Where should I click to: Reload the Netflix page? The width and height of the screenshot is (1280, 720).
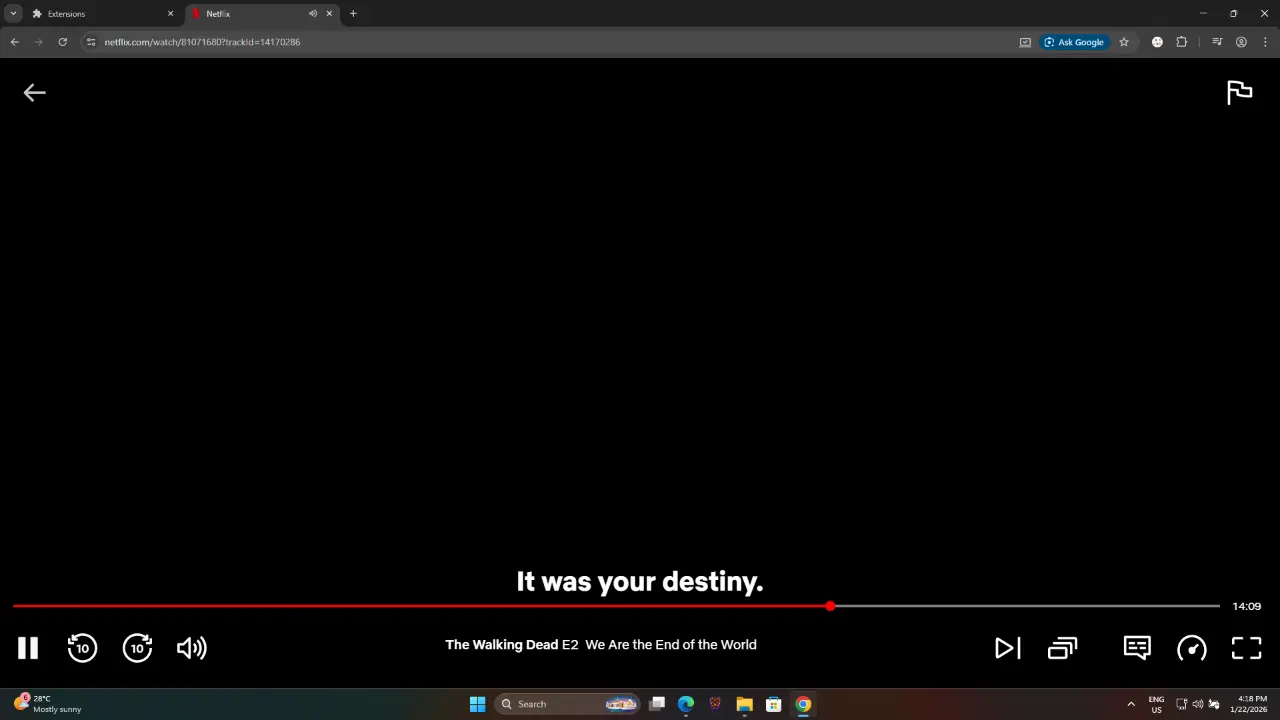pos(62,42)
